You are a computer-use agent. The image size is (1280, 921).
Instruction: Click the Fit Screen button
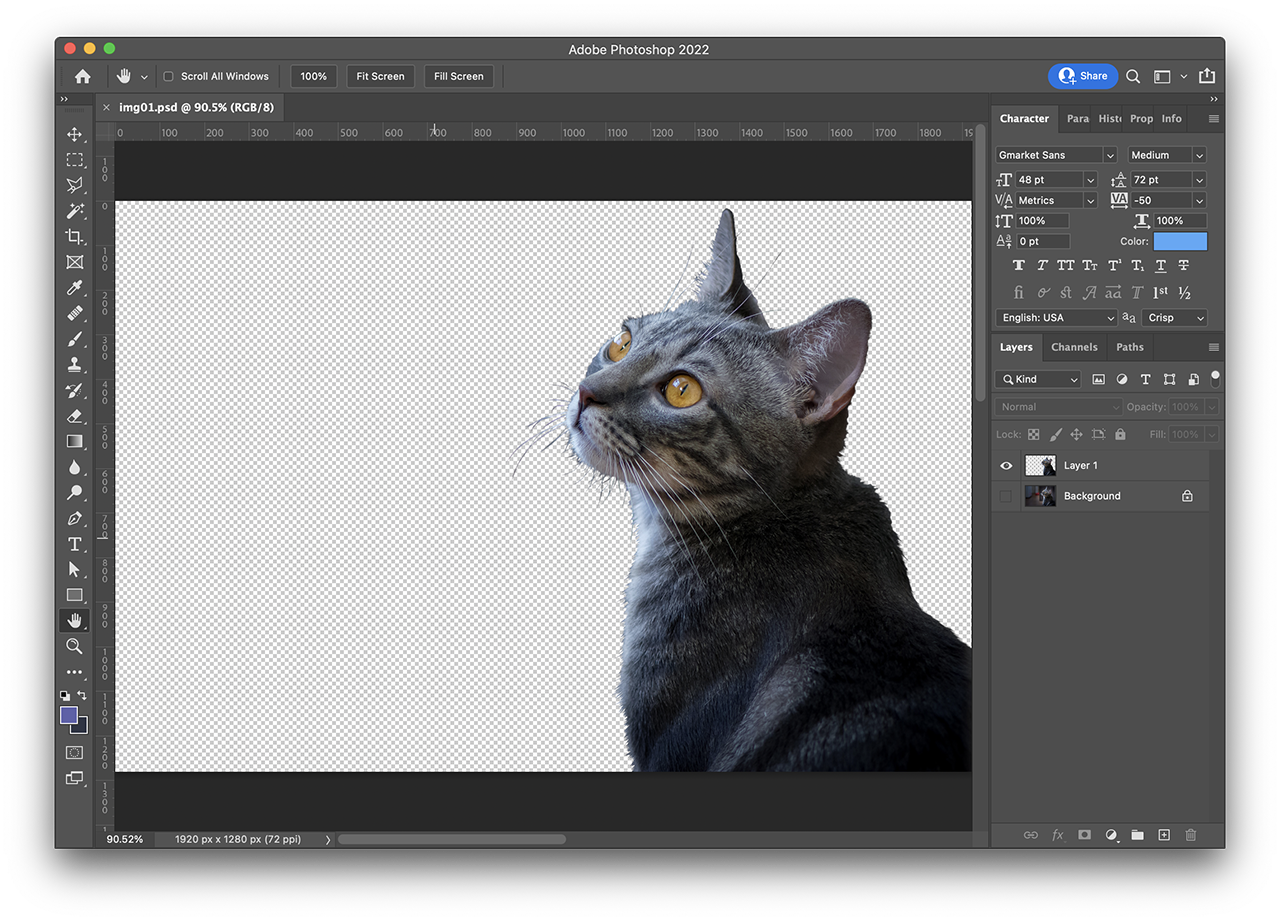point(380,76)
